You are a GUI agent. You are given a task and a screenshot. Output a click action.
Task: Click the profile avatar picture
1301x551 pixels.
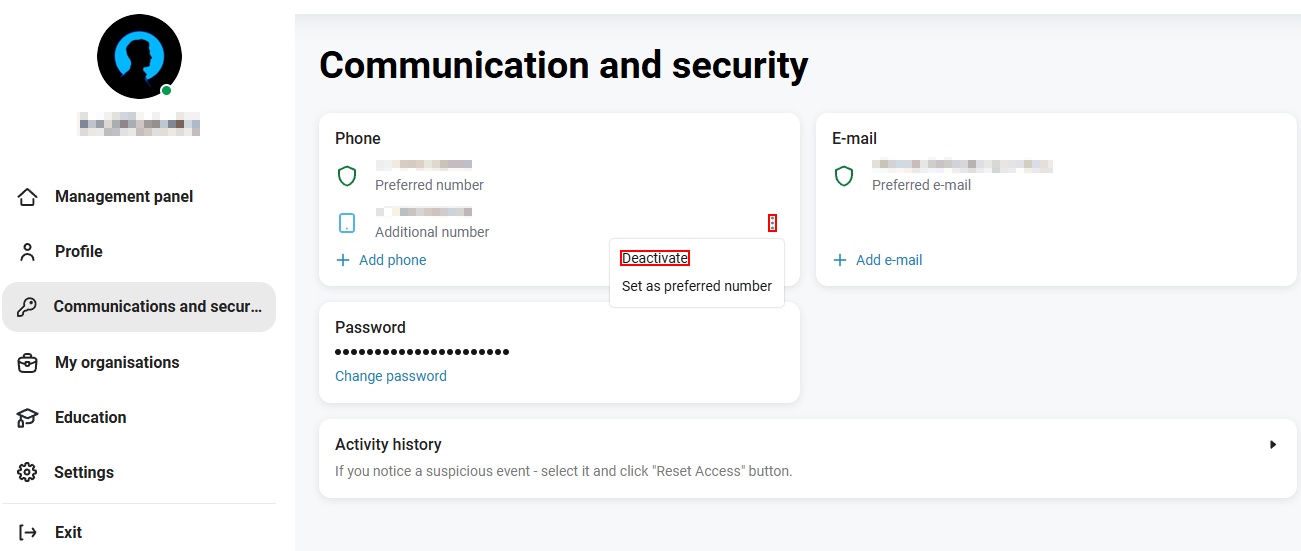pos(139,57)
